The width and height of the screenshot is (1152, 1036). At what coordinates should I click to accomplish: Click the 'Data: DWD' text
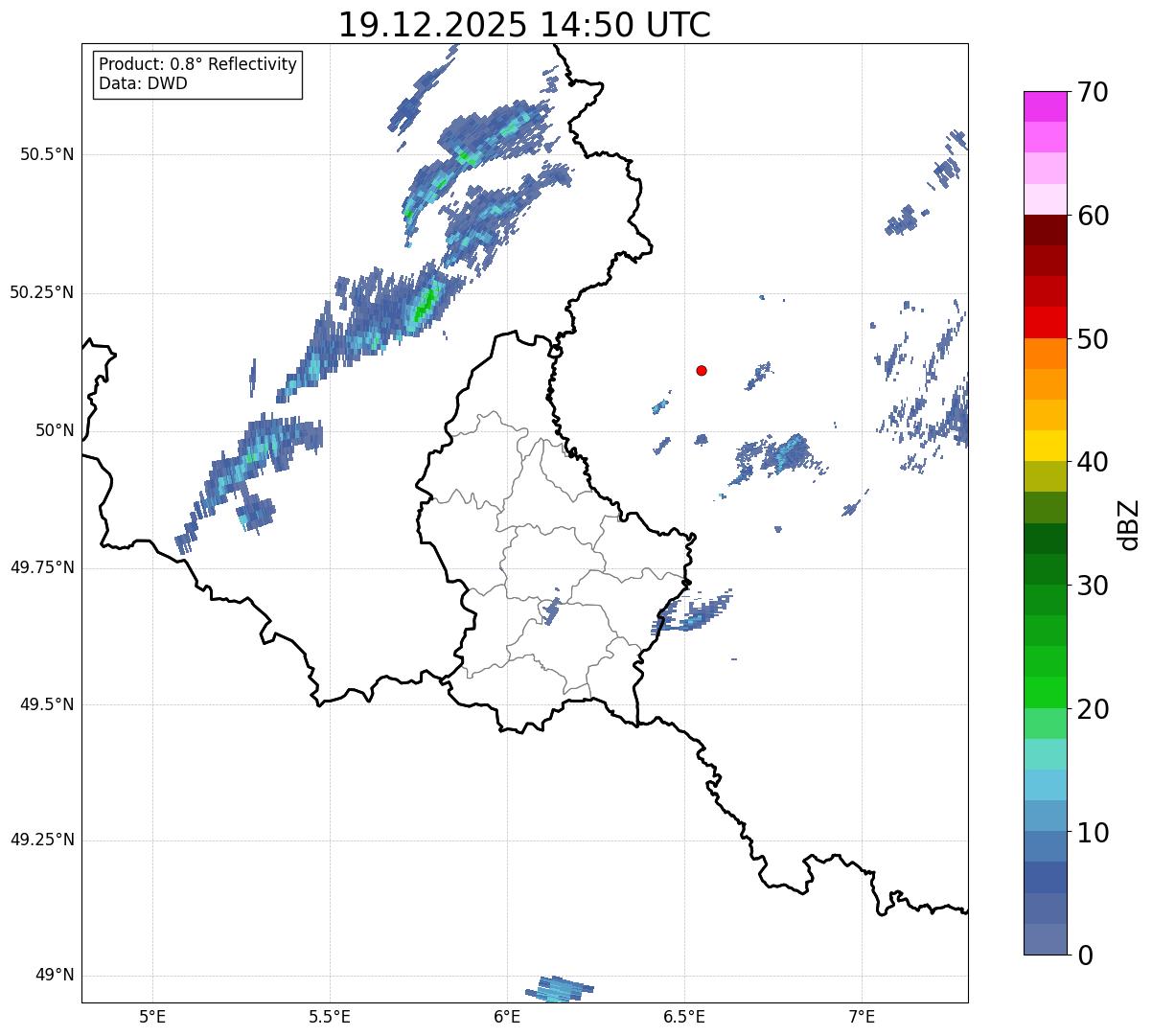point(143,83)
